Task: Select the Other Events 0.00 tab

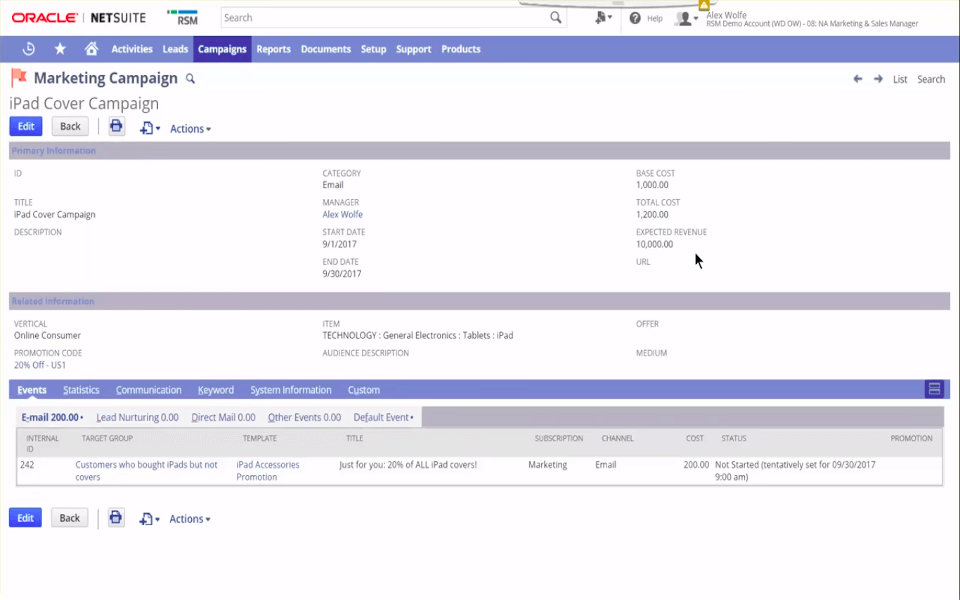Action: coord(304,417)
